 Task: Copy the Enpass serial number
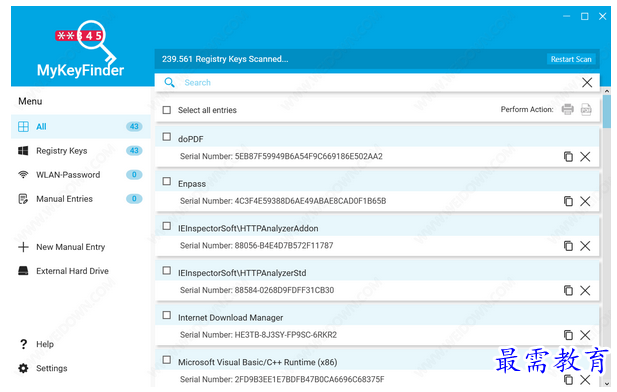(568, 201)
